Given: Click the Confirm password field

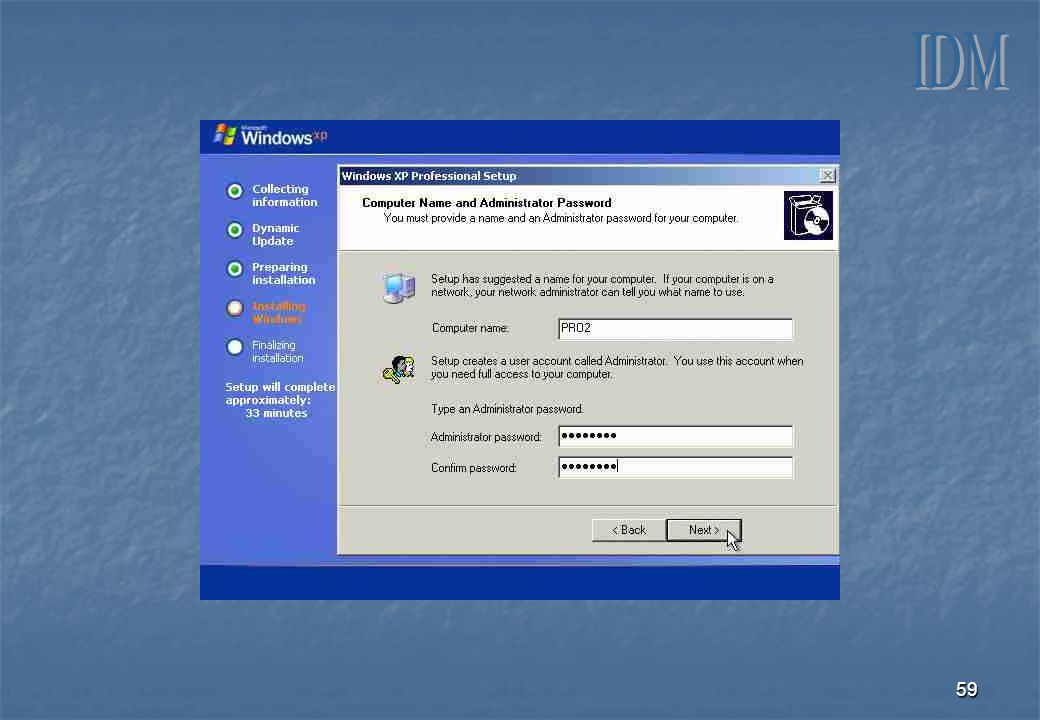Looking at the screenshot, I should [x=675, y=467].
